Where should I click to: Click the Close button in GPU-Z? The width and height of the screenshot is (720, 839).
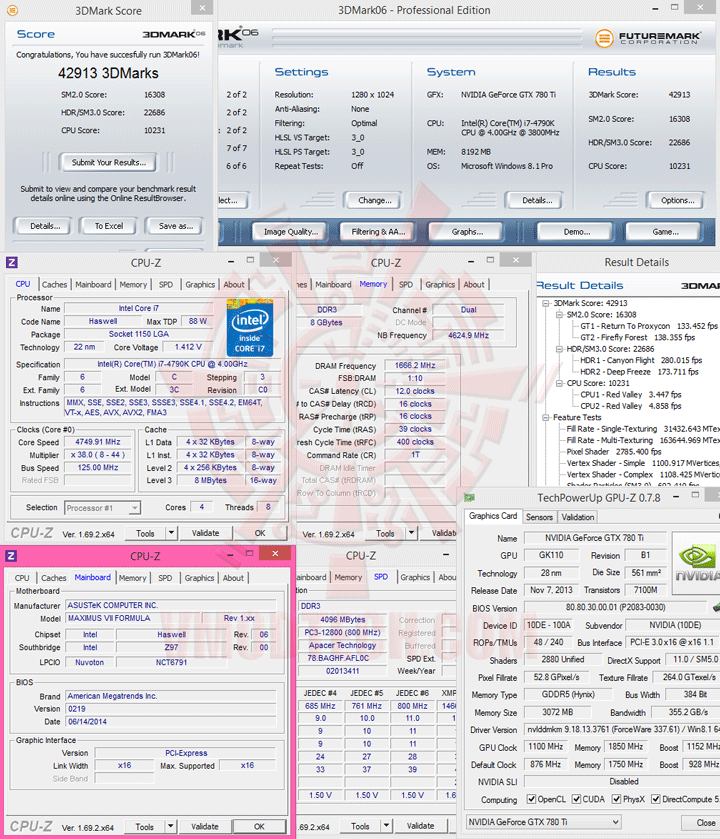[703, 822]
